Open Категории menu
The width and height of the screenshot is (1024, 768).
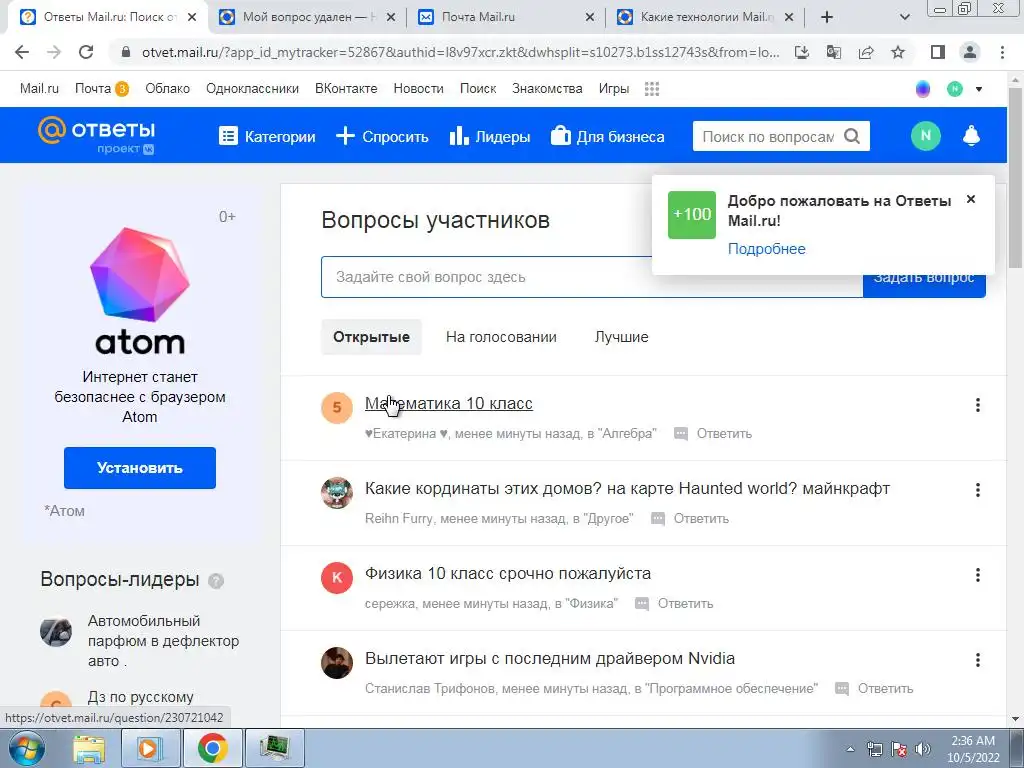[x=266, y=136]
